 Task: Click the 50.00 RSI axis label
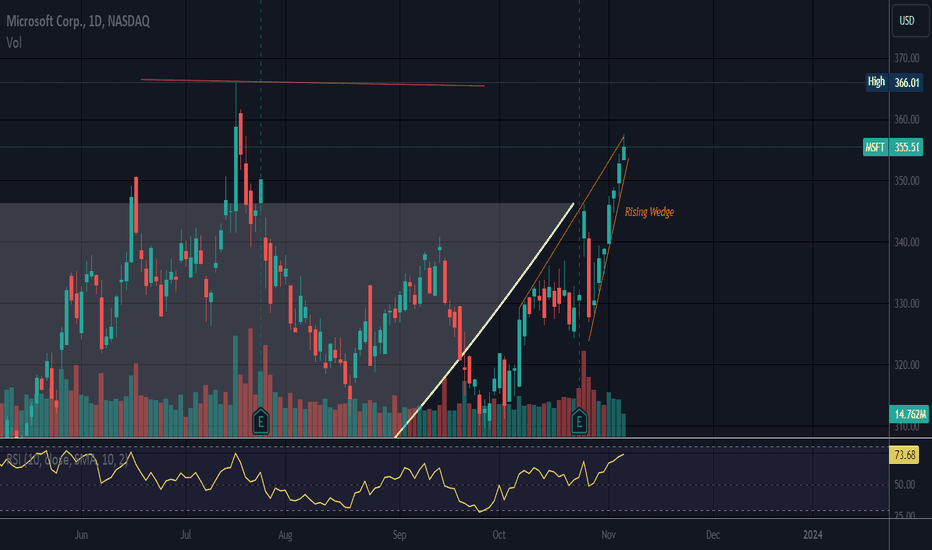pos(904,485)
